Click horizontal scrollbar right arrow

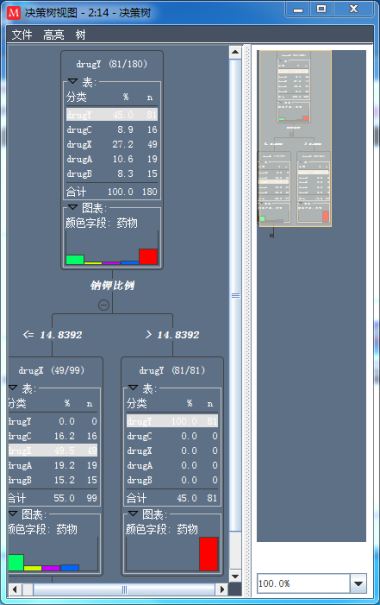[x=221, y=589]
